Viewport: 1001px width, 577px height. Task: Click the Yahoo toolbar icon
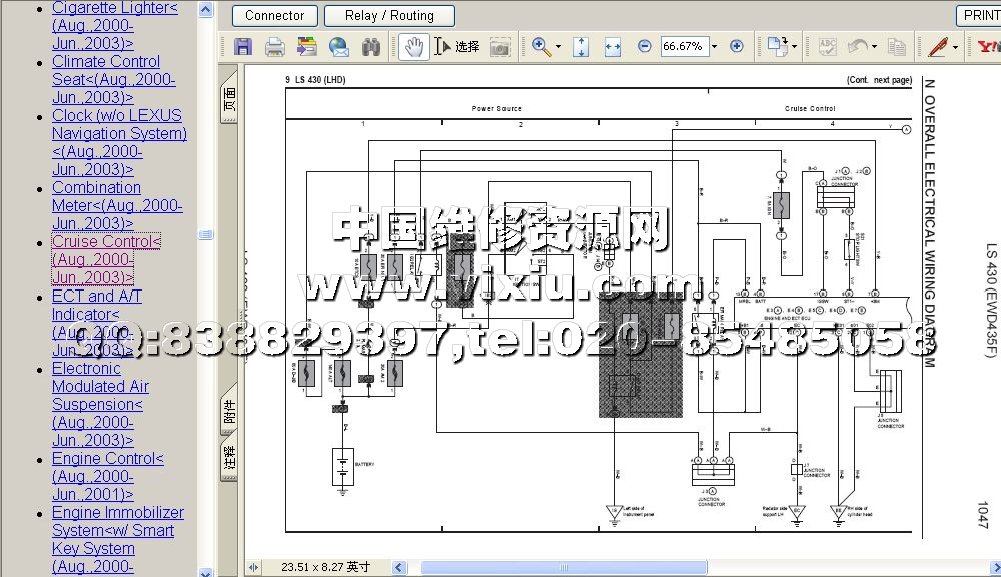click(989, 47)
